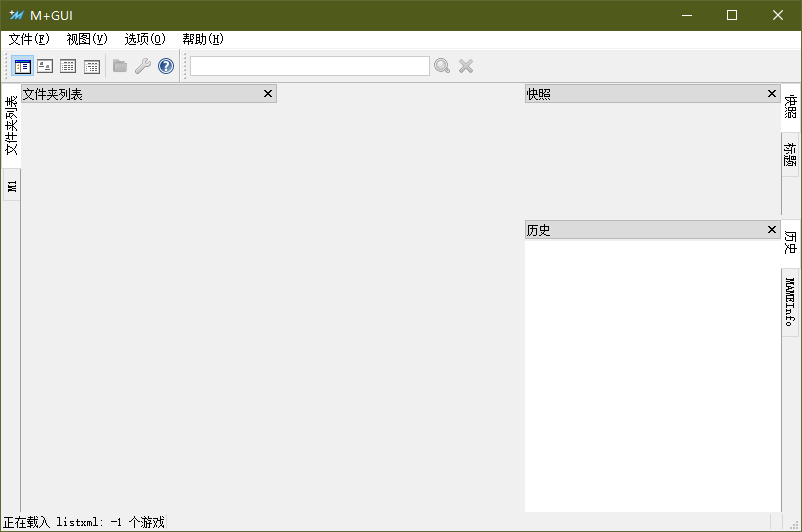This screenshot has width=802, height=532.
Task: Close the 快照 panel
Action: click(772, 94)
